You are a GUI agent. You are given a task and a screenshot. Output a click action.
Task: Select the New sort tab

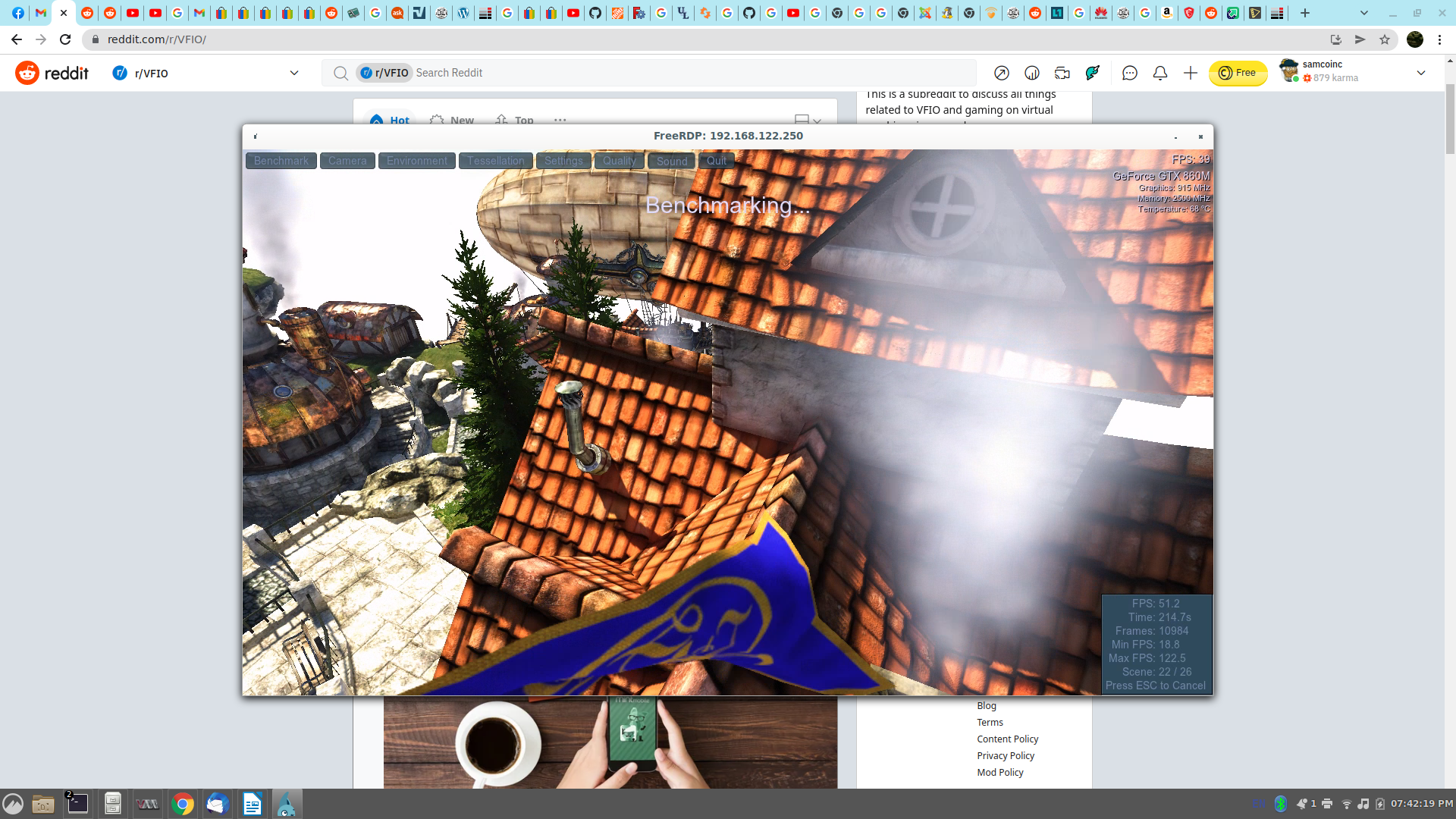(452, 120)
